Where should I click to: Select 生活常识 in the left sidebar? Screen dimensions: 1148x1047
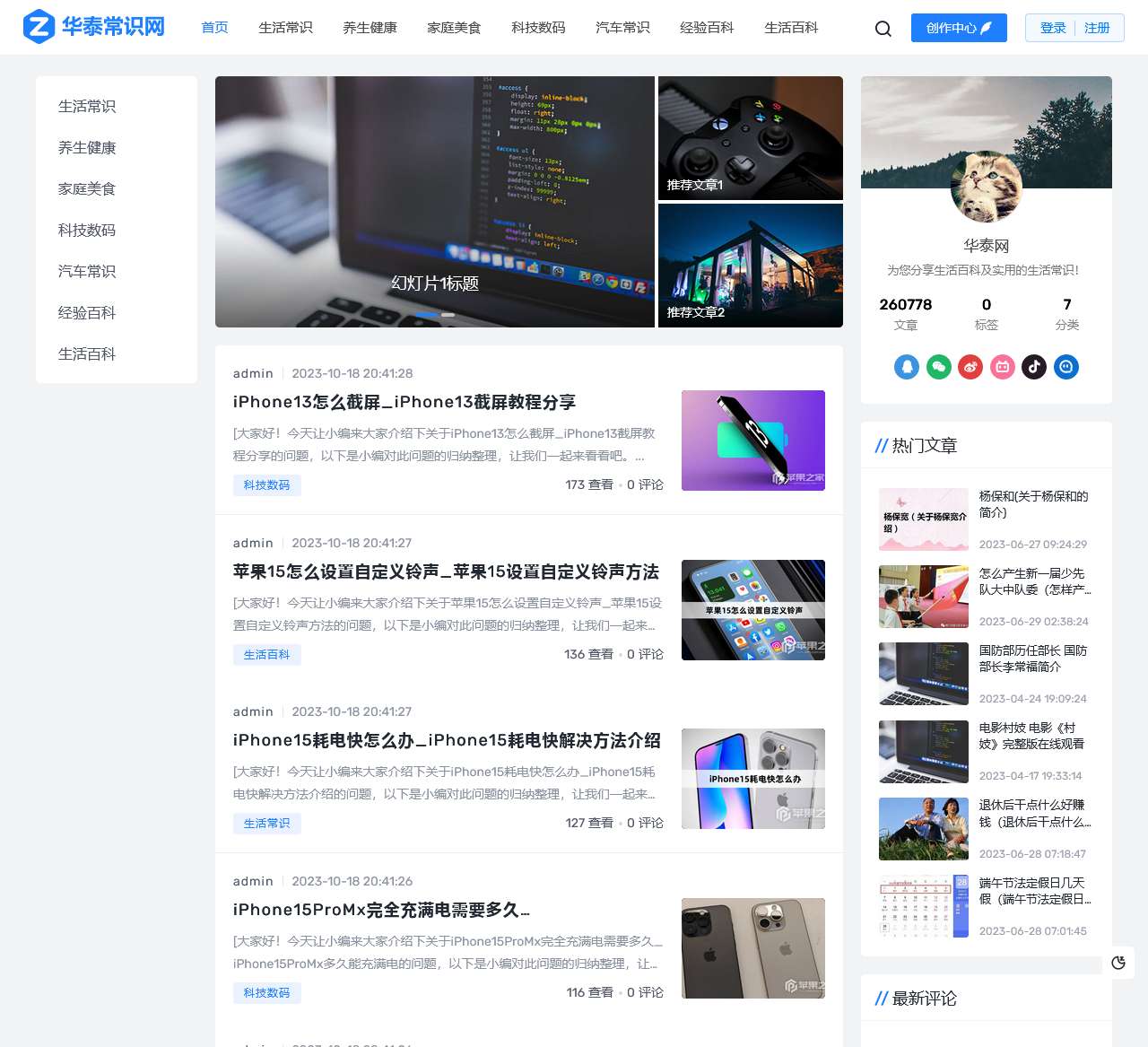pyautogui.click(x=87, y=107)
